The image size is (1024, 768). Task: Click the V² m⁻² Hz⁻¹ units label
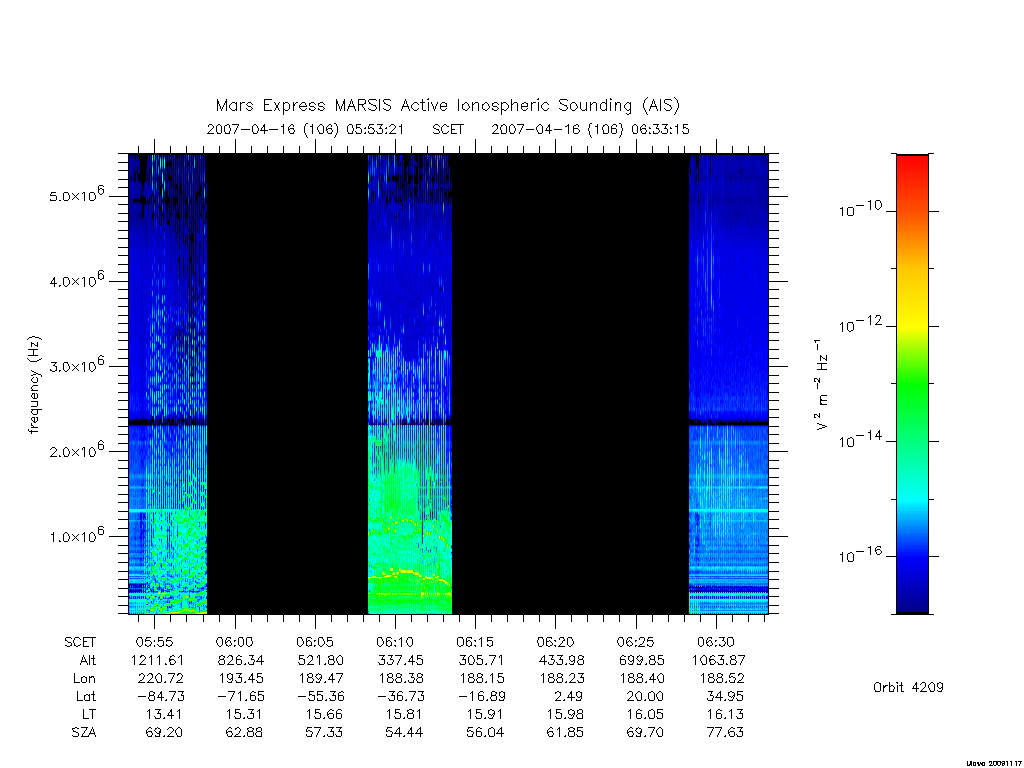(822, 385)
